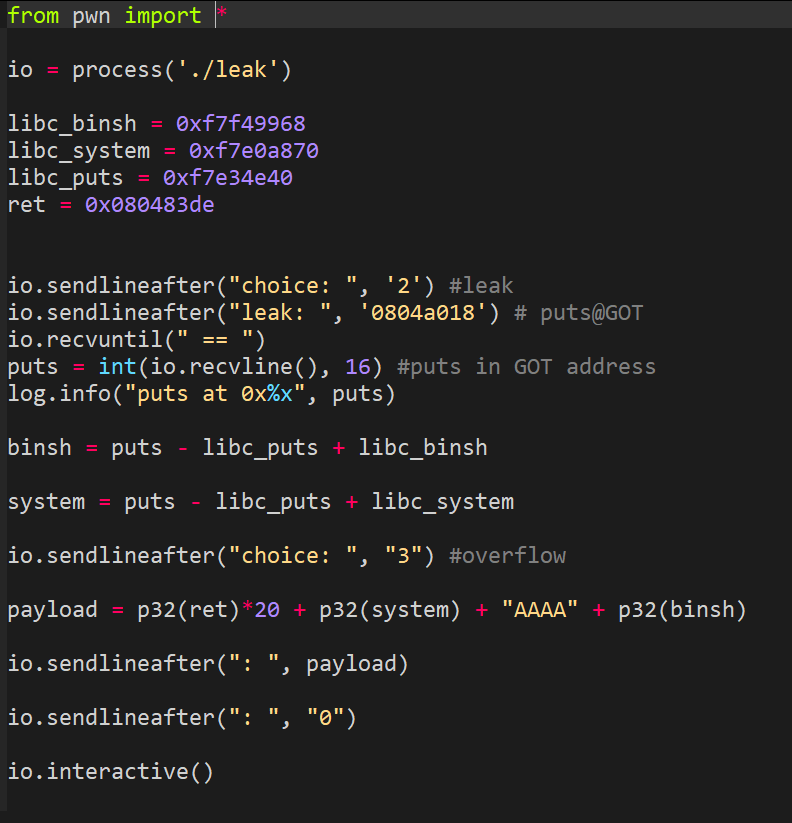Click the libc_puts variable definition
This screenshot has height=823, width=792.
[150, 178]
